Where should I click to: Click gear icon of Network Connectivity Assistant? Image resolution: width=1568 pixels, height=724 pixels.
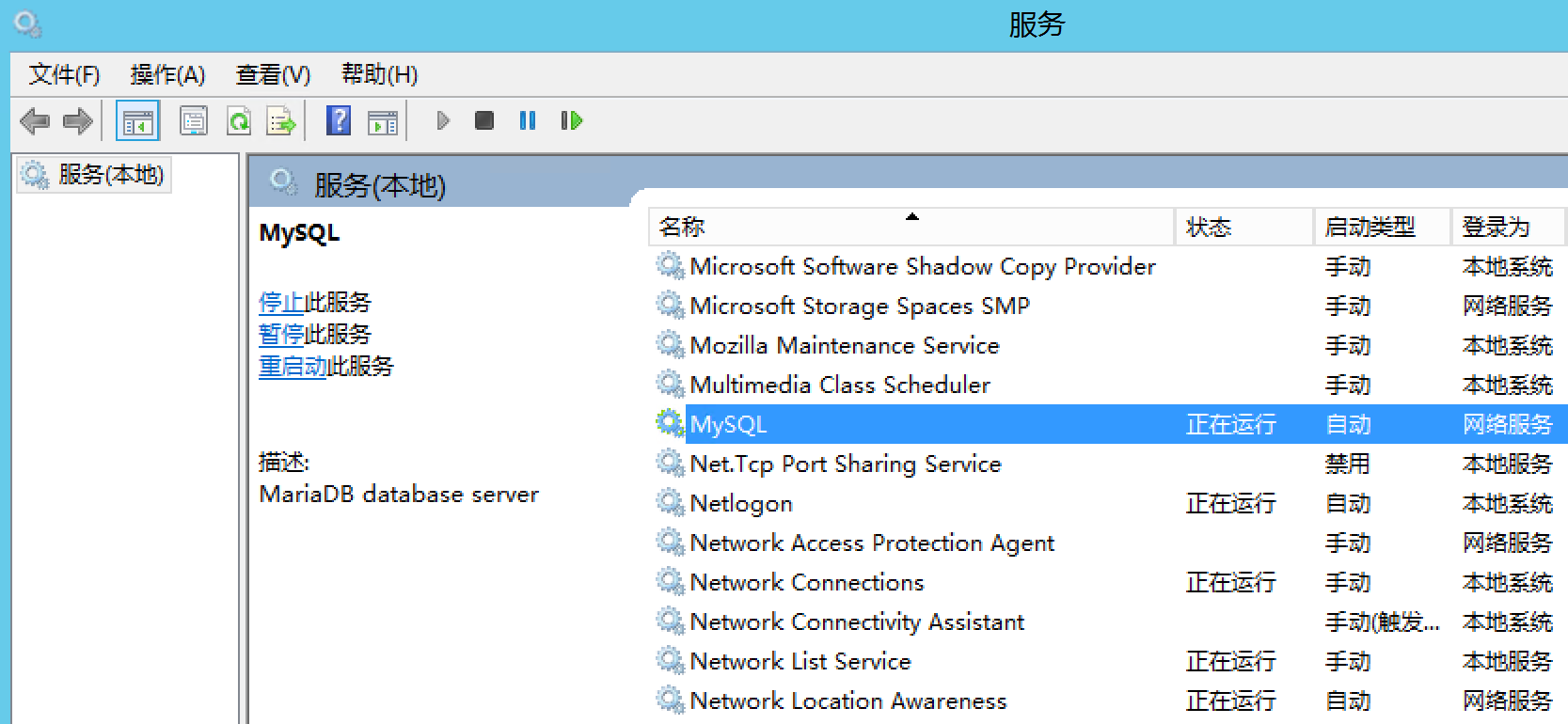670,621
